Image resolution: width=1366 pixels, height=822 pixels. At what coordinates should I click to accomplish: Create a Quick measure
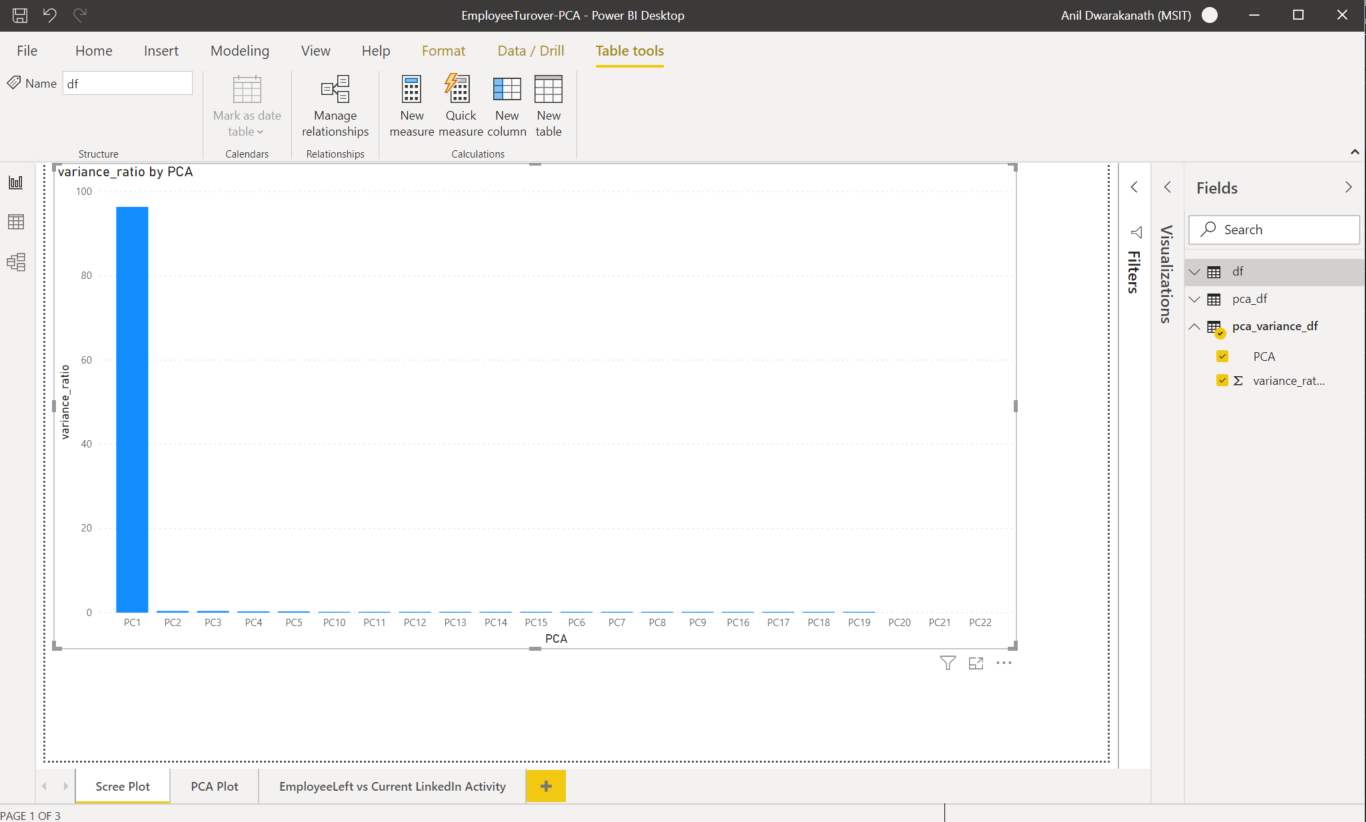pyautogui.click(x=460, y=106)
